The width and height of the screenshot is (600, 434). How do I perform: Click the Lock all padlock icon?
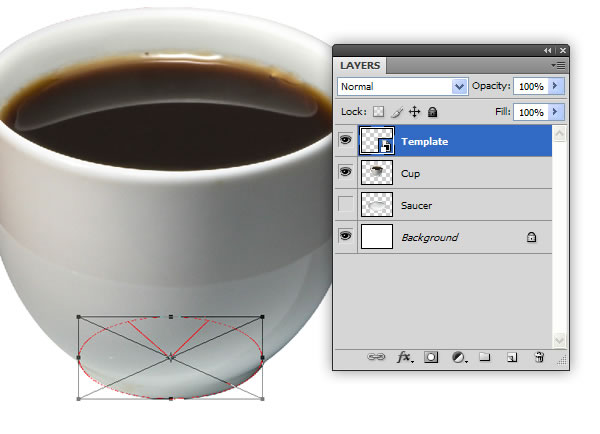(432, 112)
